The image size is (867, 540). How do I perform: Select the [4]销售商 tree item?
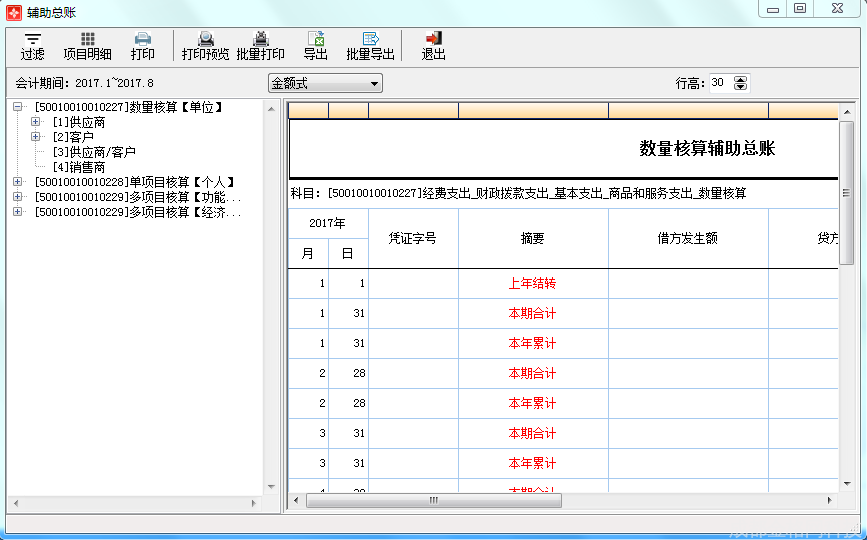click(78, 167)
